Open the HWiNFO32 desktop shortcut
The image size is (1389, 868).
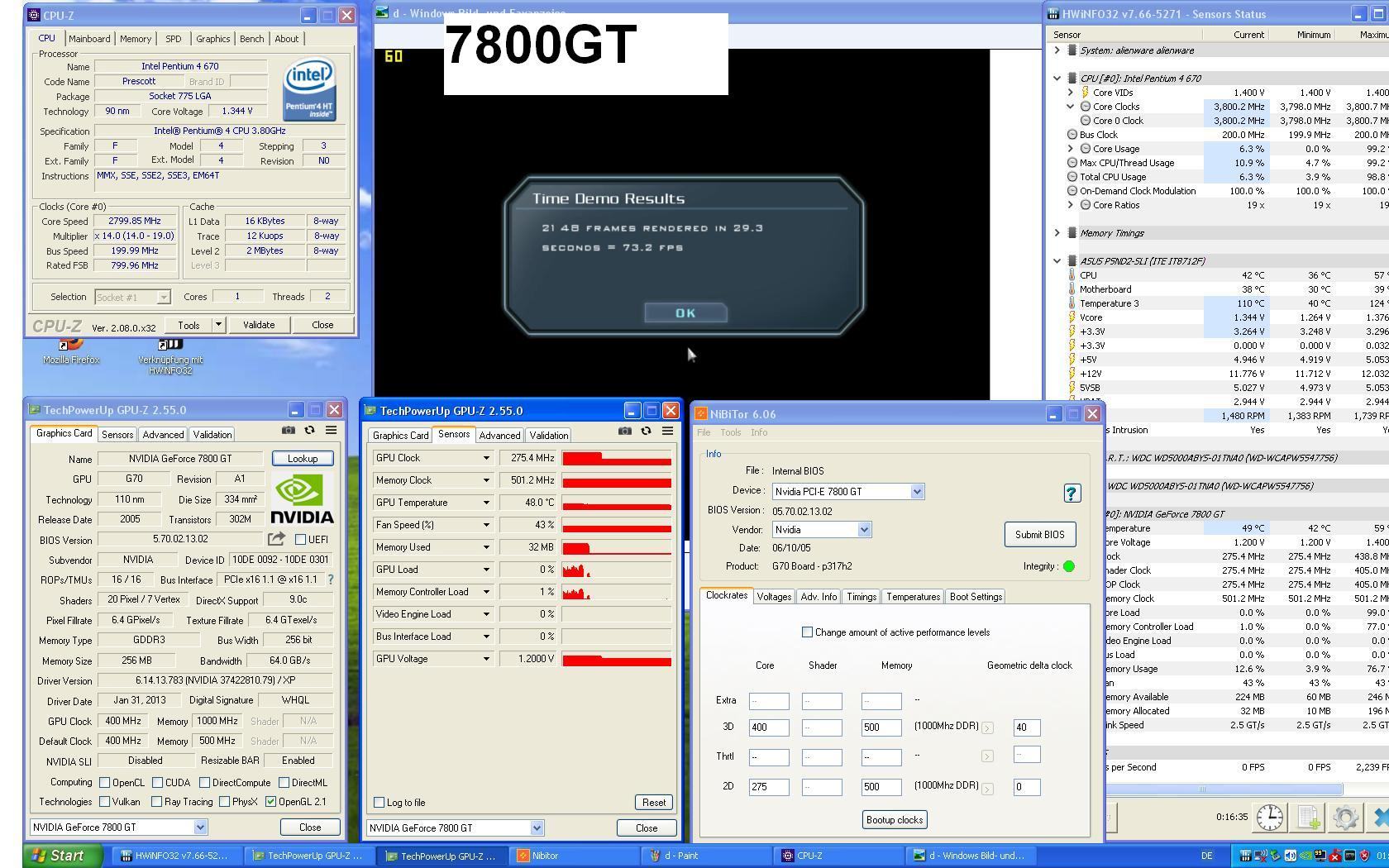point(170,356)
